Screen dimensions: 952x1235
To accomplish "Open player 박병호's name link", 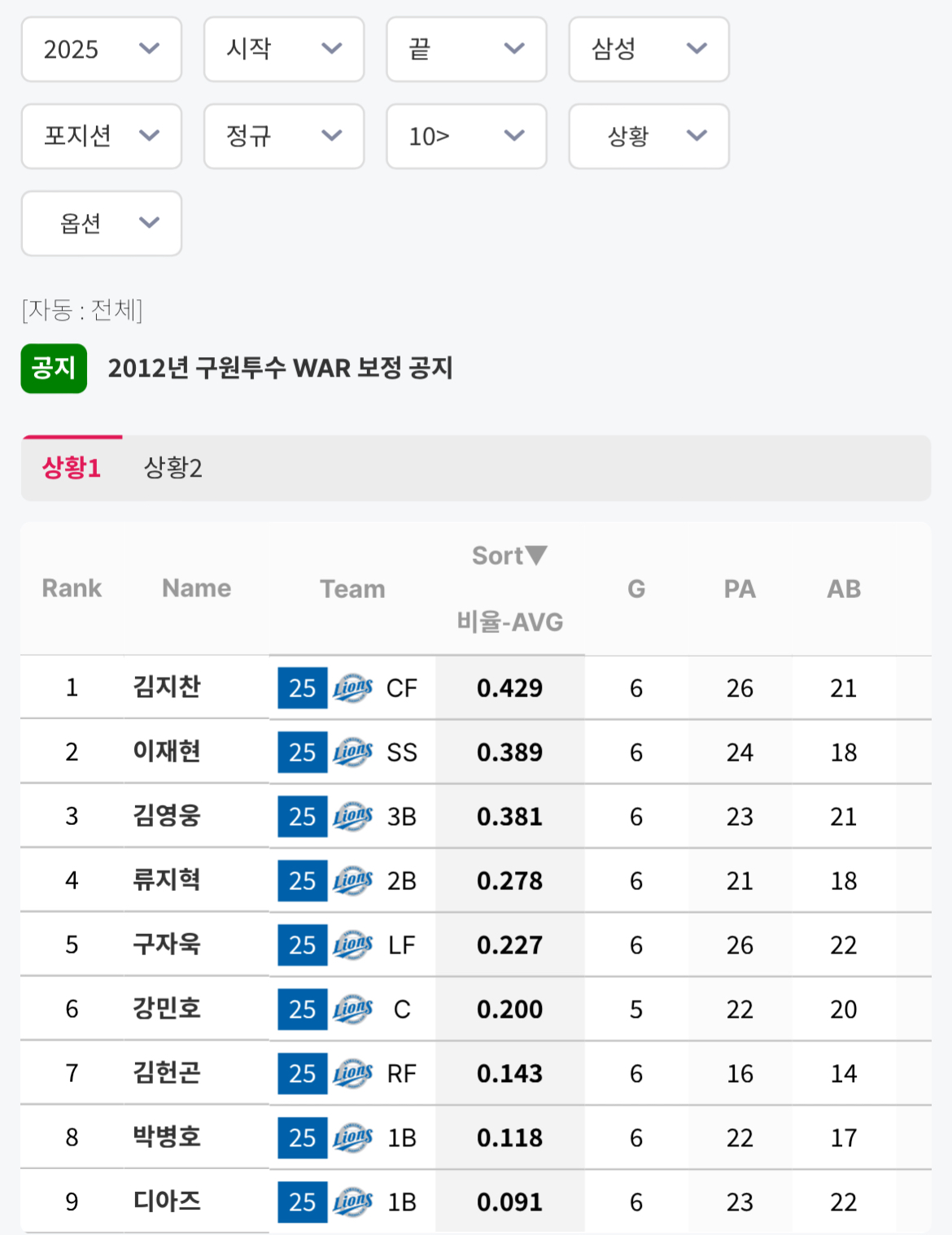I will [x=167, y=1137].
